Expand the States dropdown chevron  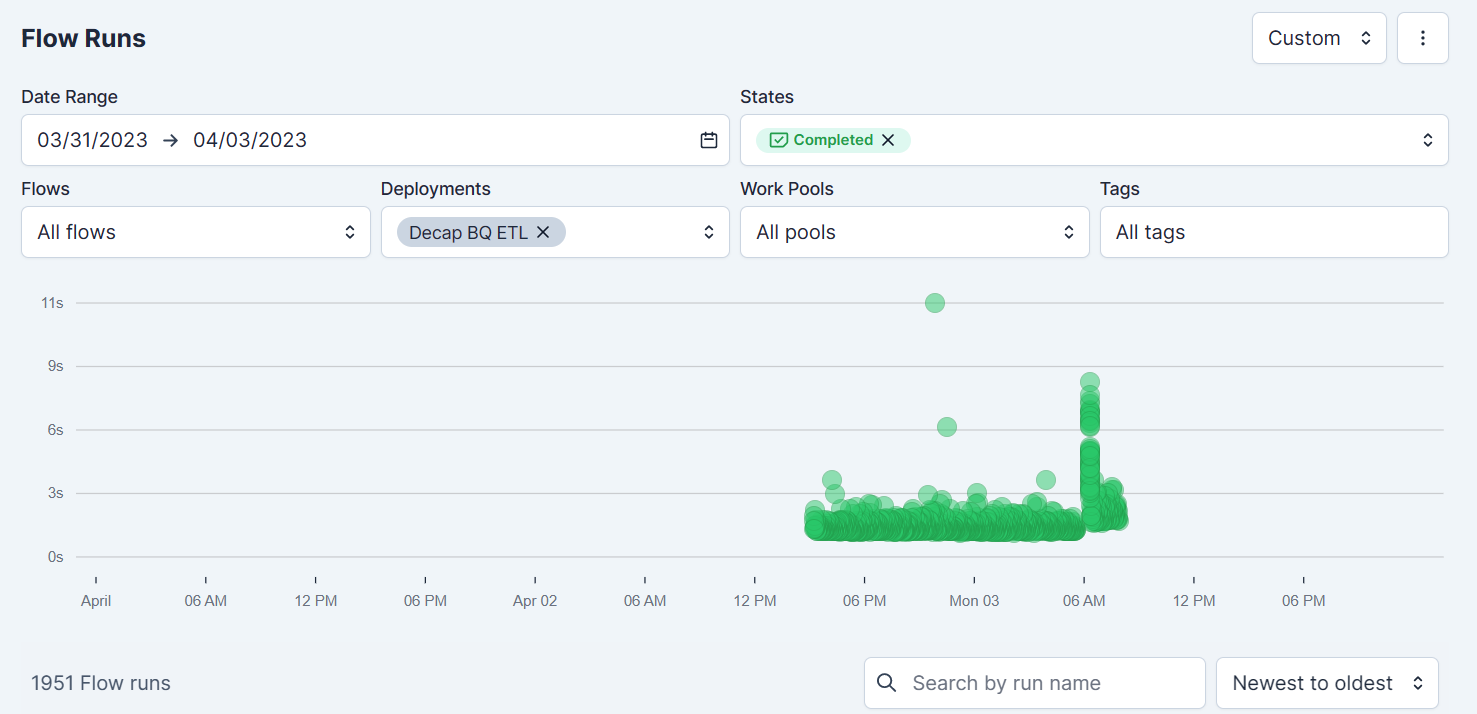tap(1428, 140)
